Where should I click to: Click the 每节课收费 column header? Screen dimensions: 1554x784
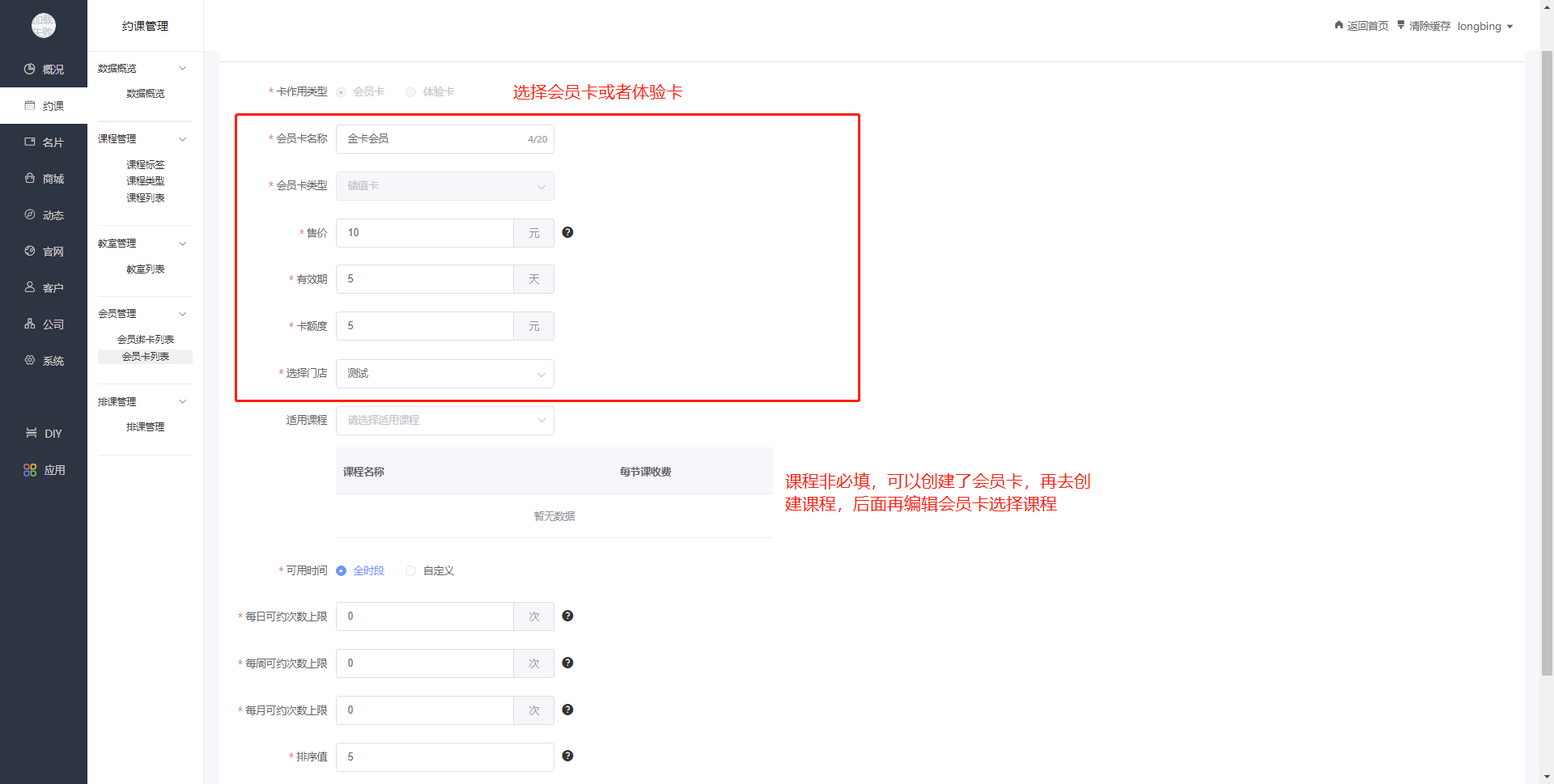[645, 472]
